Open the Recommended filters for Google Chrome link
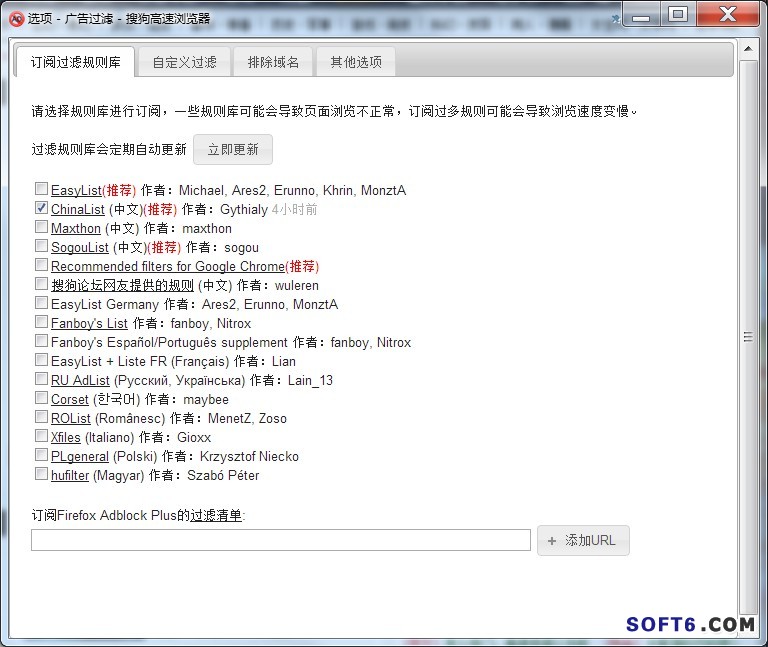The height and width of the screenshot is (647, 768). (x=167, y=266)
